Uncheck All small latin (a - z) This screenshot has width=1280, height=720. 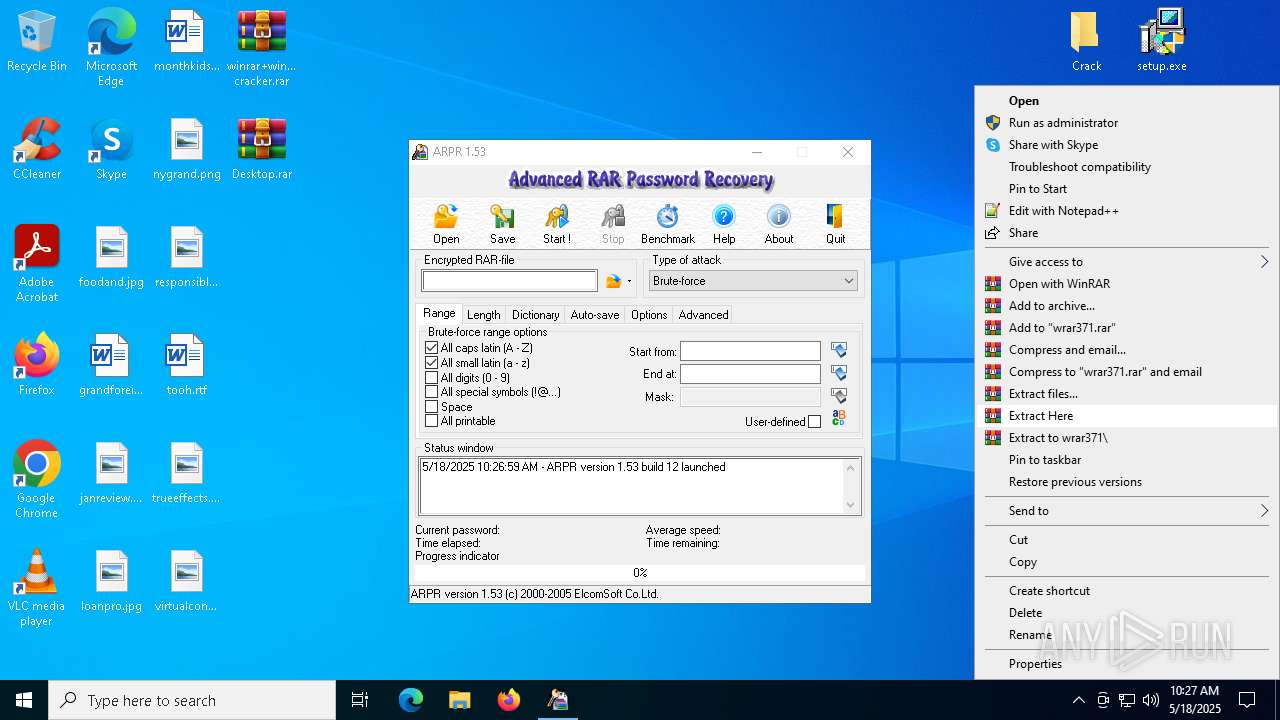tap(432, 363)
